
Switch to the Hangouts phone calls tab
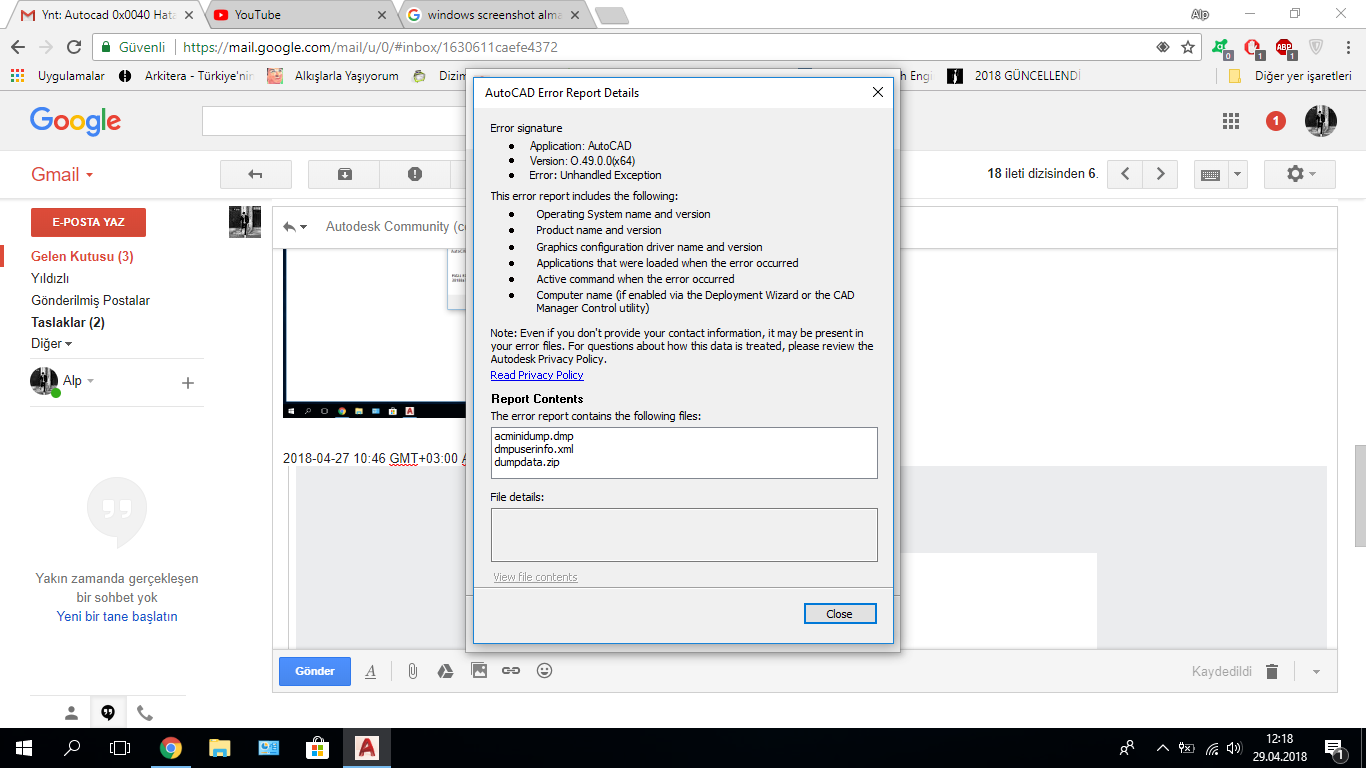(145, 713)
